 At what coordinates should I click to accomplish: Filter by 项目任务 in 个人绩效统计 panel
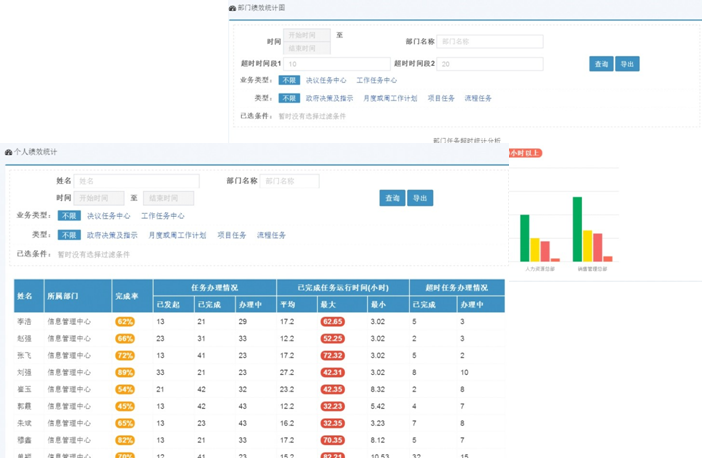[x=232, y=235]
